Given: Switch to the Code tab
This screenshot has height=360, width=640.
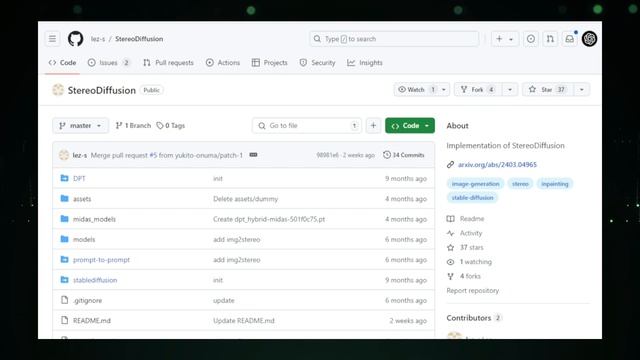Looking at the screenshot, I should tap(62, 62).
